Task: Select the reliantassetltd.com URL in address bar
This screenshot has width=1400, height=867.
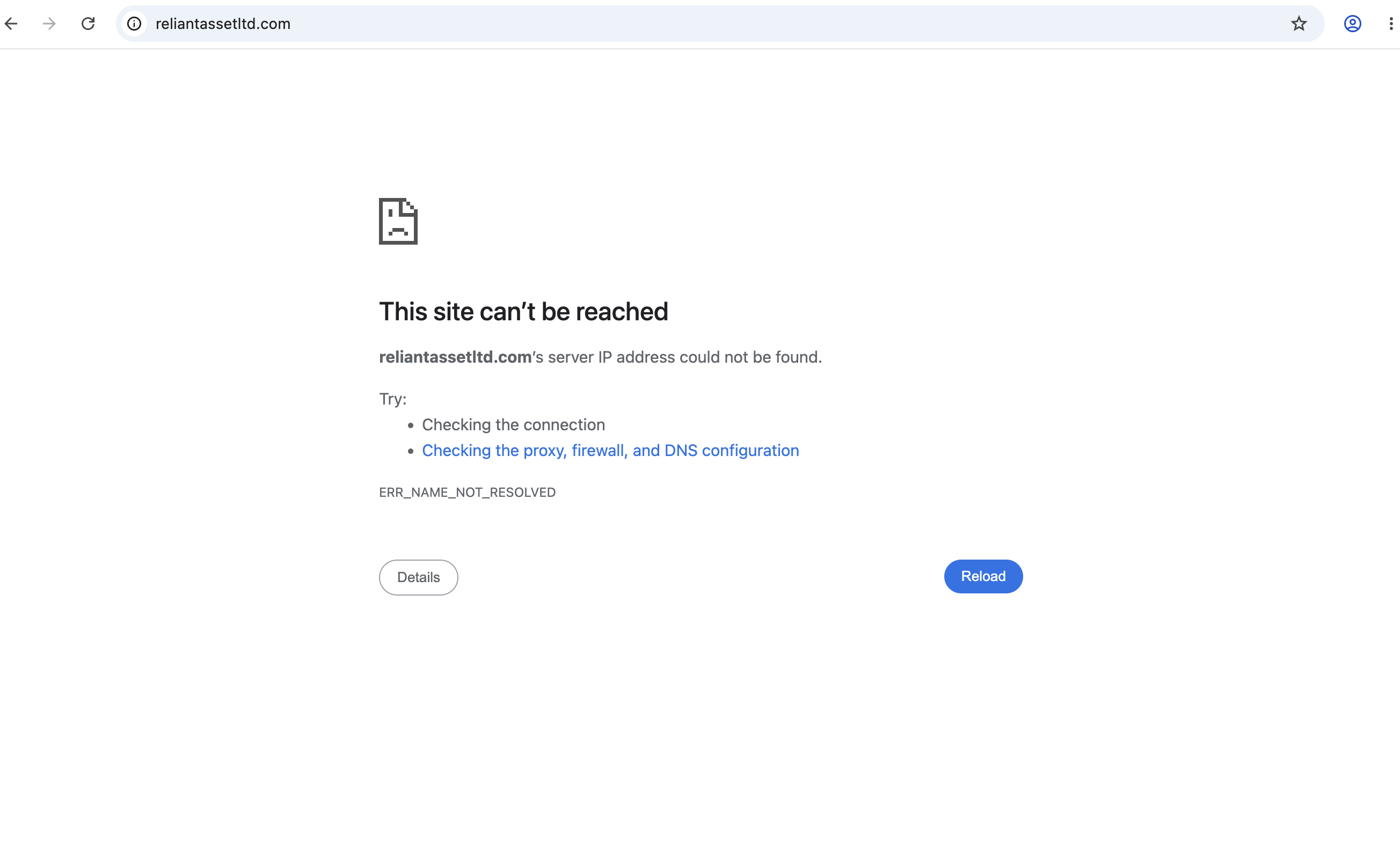Action: pos(223,24)
